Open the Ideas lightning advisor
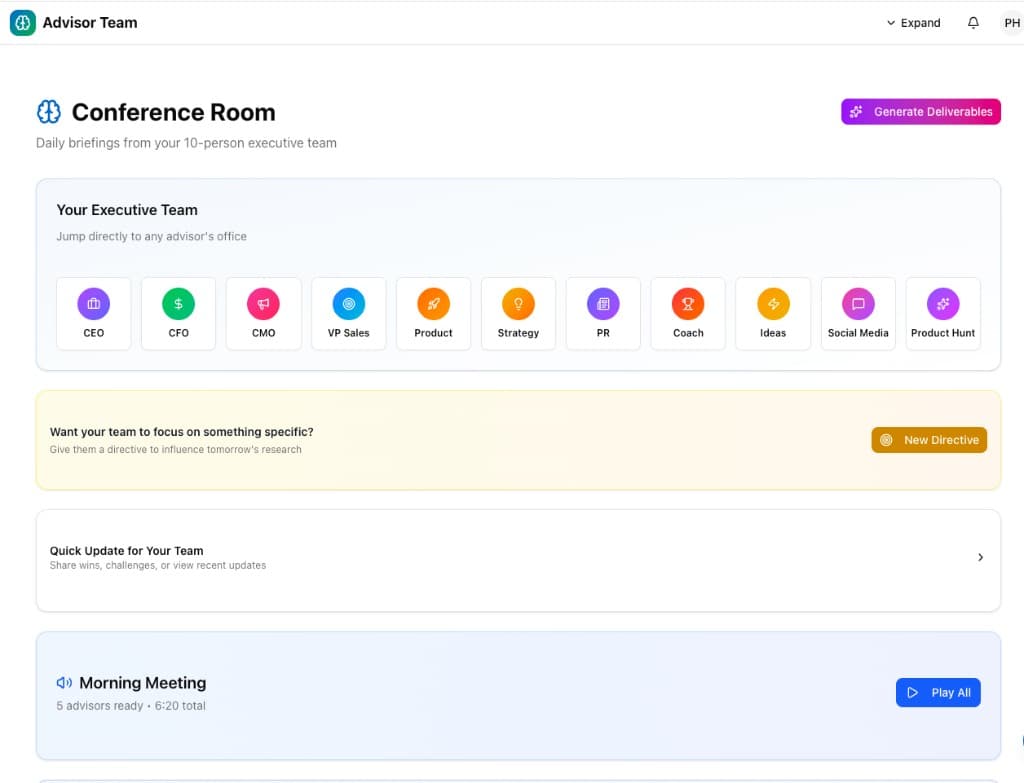Viewport: 1024px width, 783px height. (773, 314)
